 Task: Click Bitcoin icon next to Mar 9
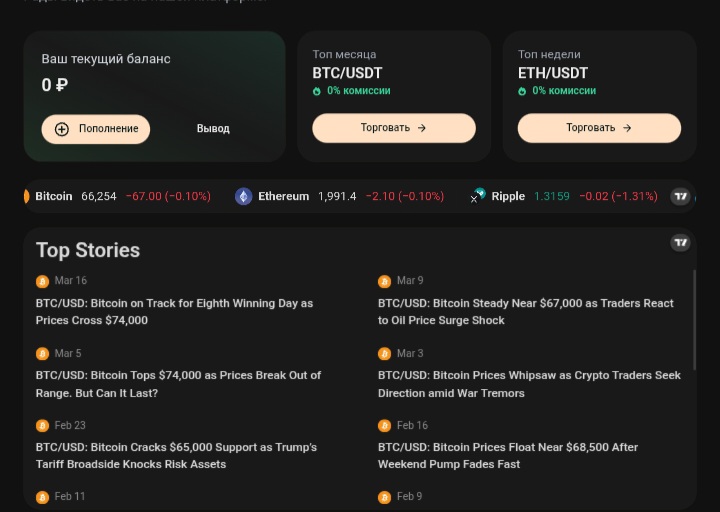[384, 282]
